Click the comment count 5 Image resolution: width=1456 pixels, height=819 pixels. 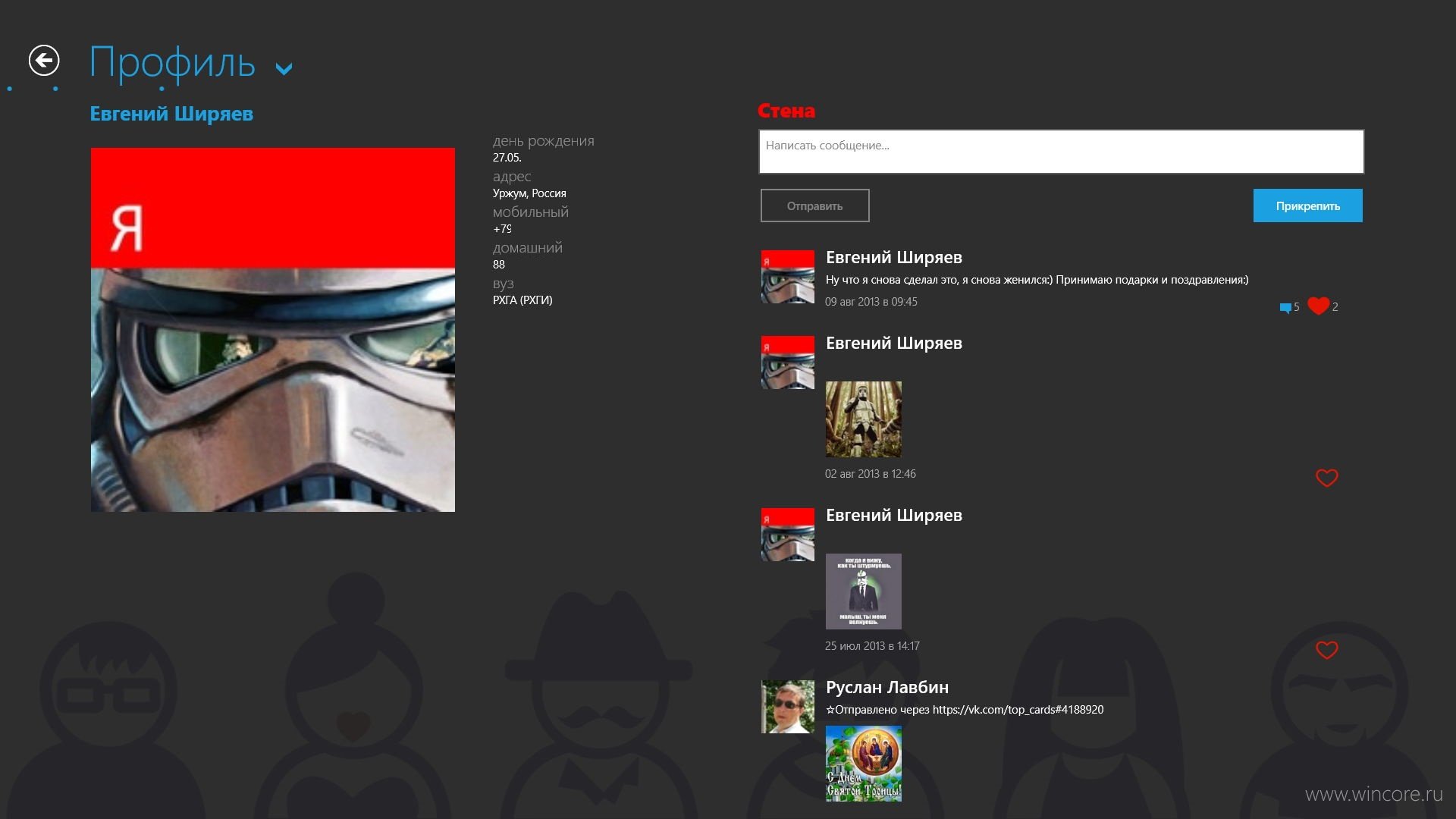[1297, 307]
